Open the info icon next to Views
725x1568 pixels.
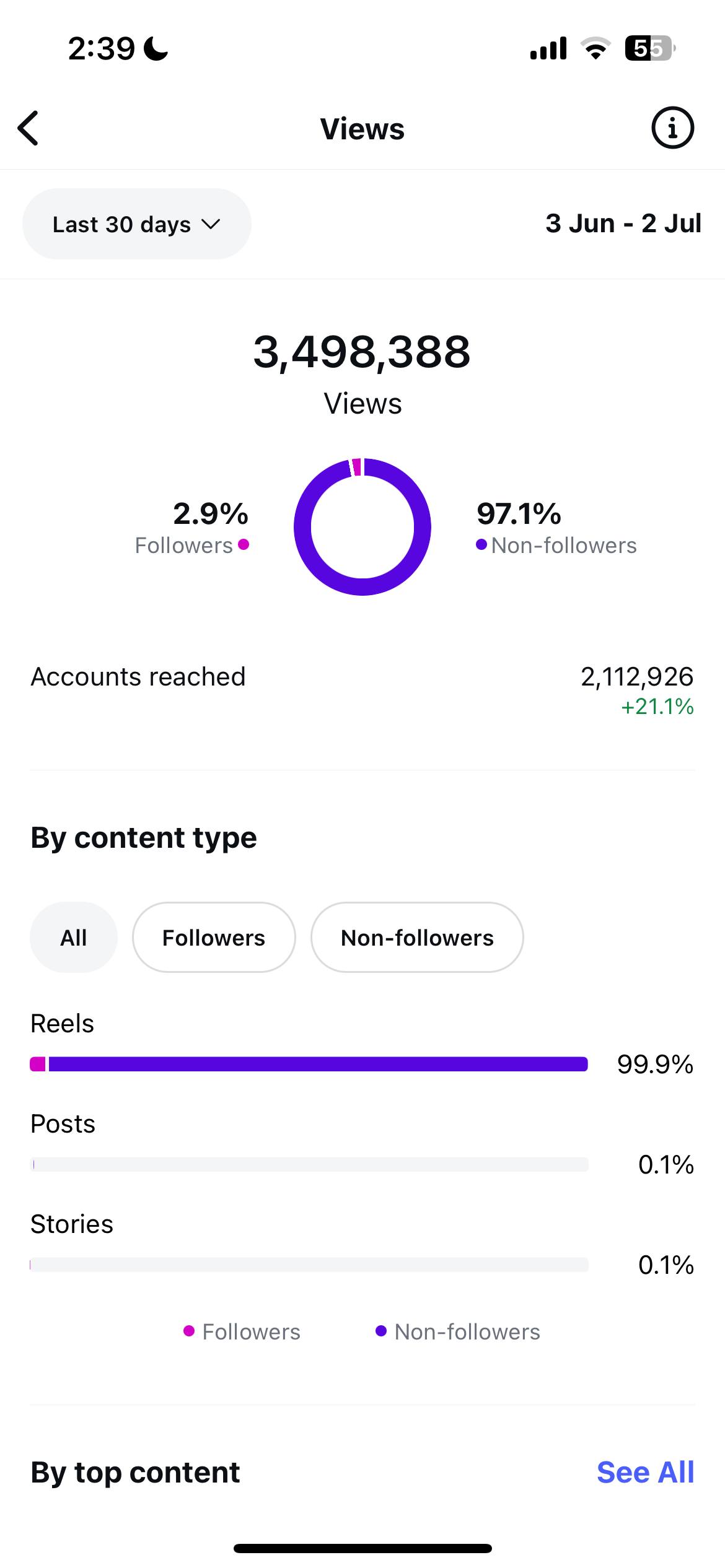[x=672, y=128]
